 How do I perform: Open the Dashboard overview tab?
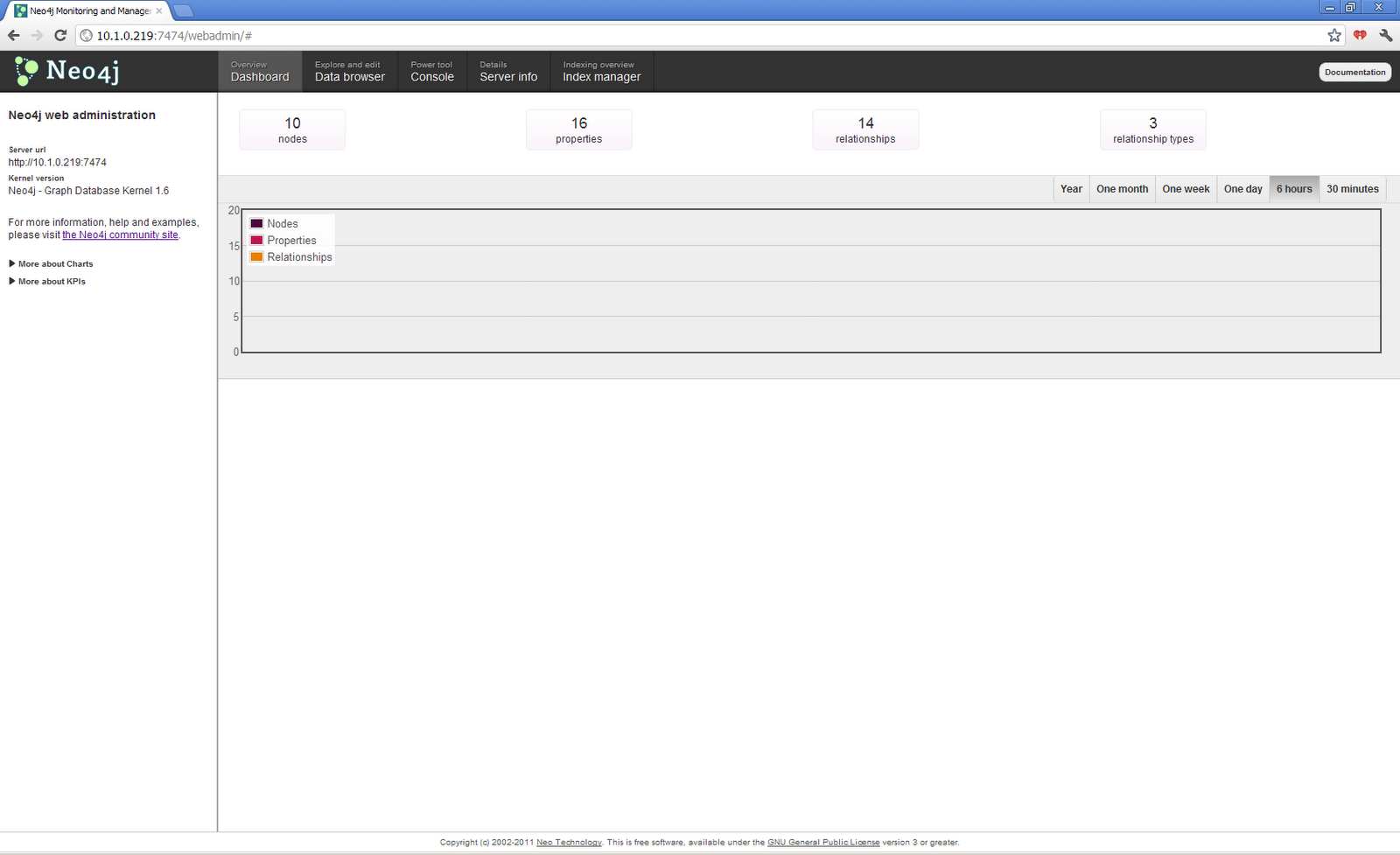tap(260, 71)
